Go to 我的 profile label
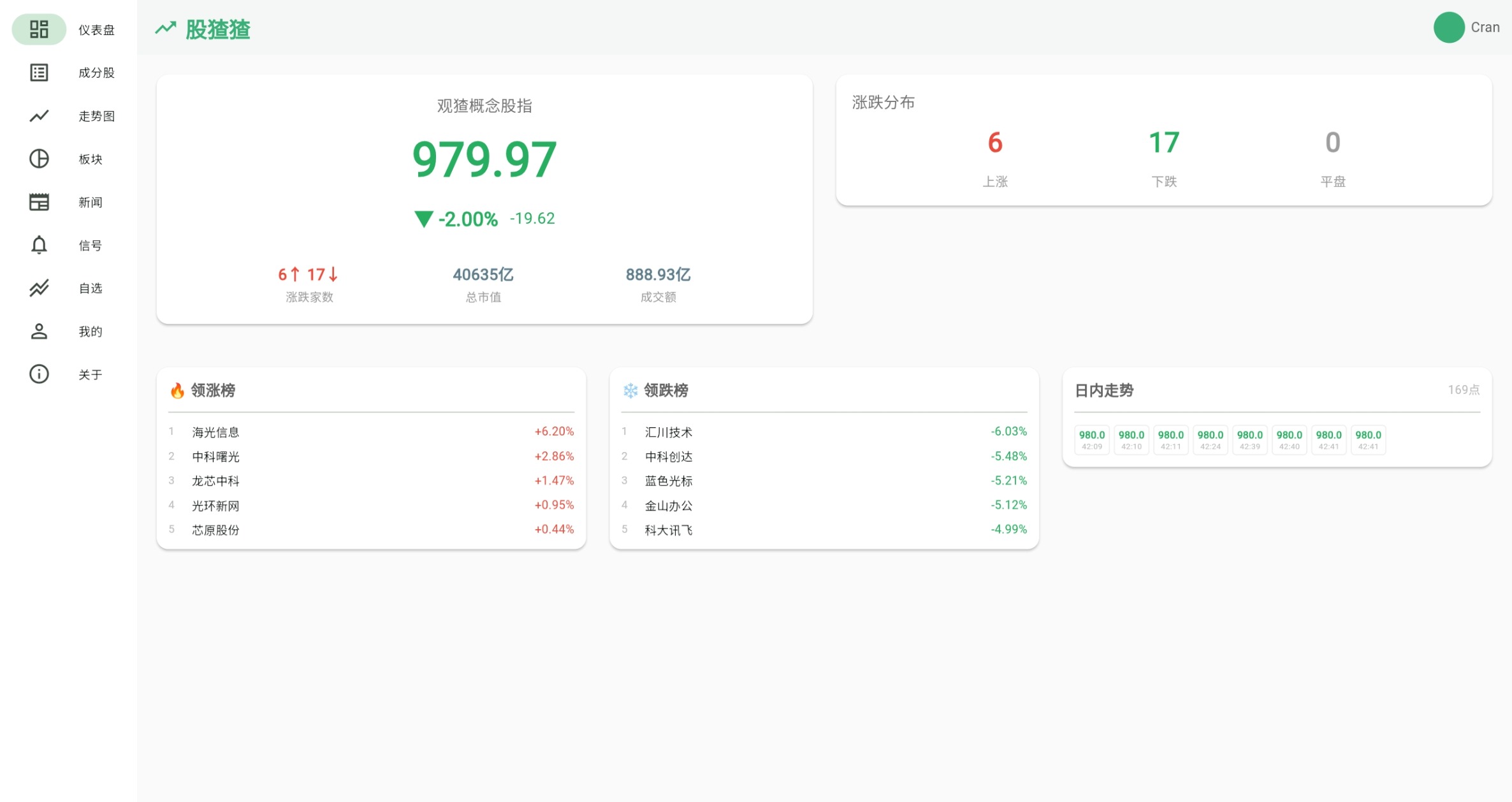Screen dimensions: 1512x802 91,332
